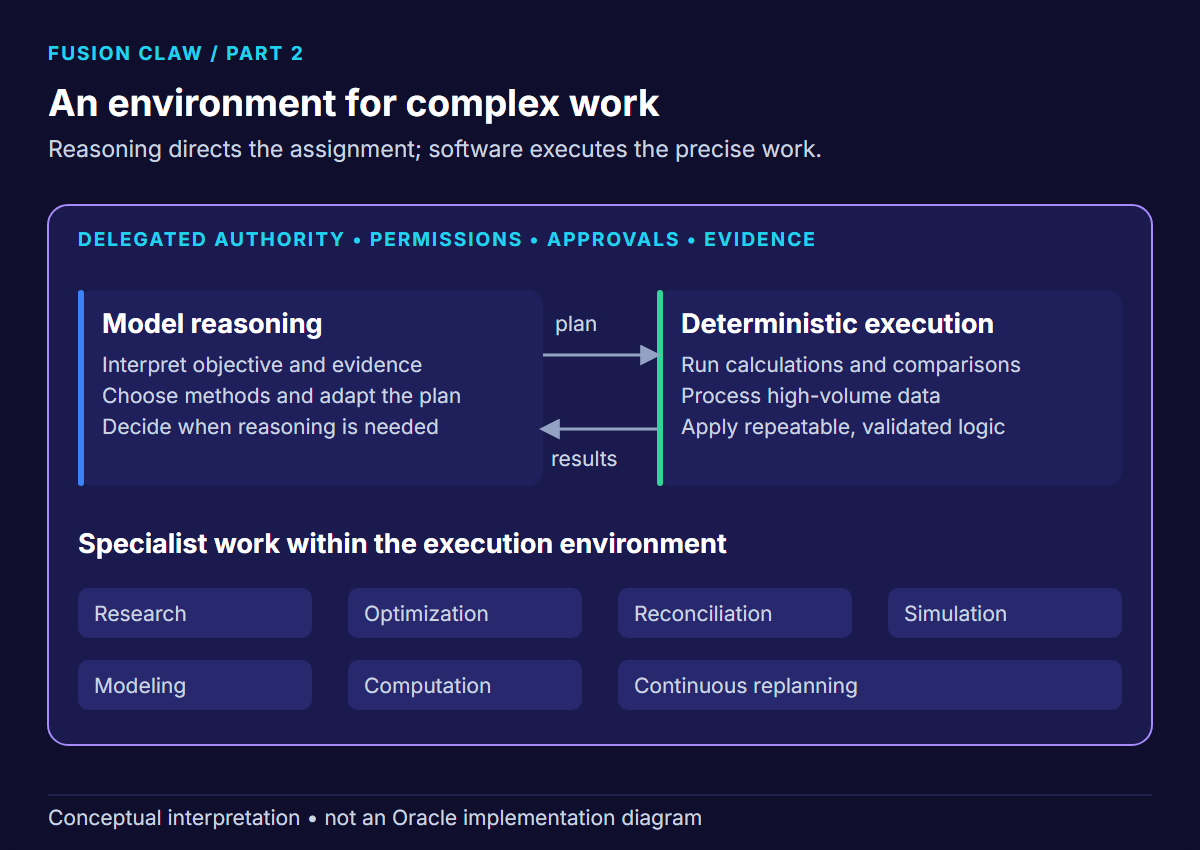Click subtitle starting 'Reasoning directs the assignment'
1200x850 pixels.
click(435, 150)
